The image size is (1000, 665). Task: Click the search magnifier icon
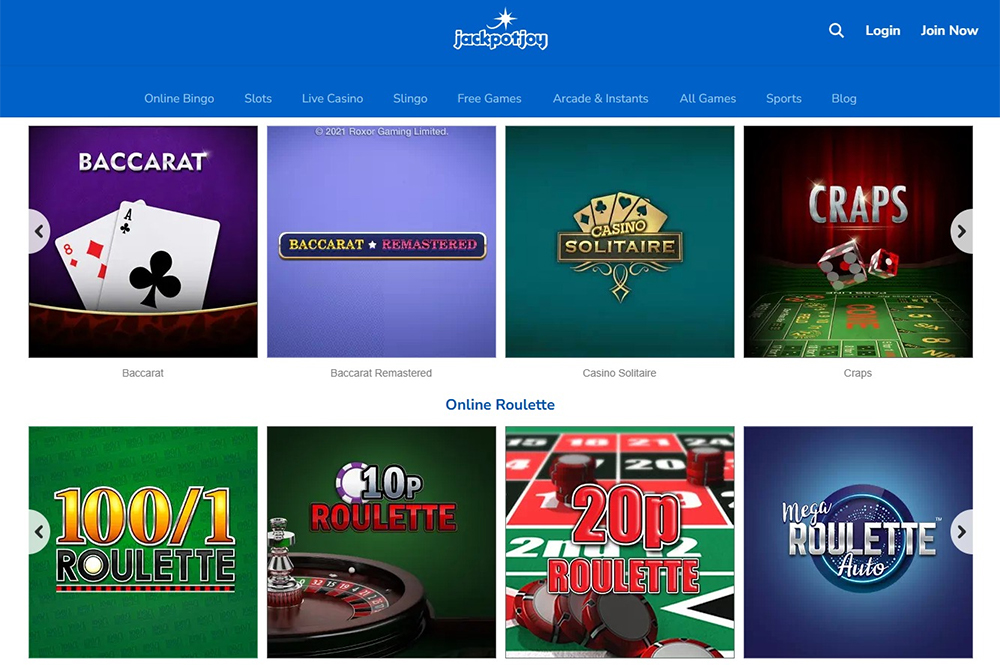tap(836, 31)
